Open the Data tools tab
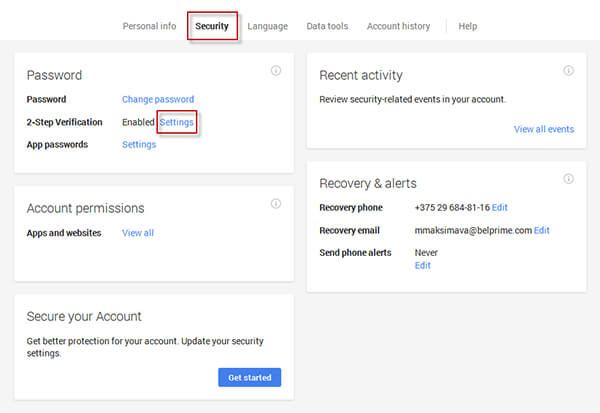This screenshot has height=413, width=600. [x=327, y=26]
